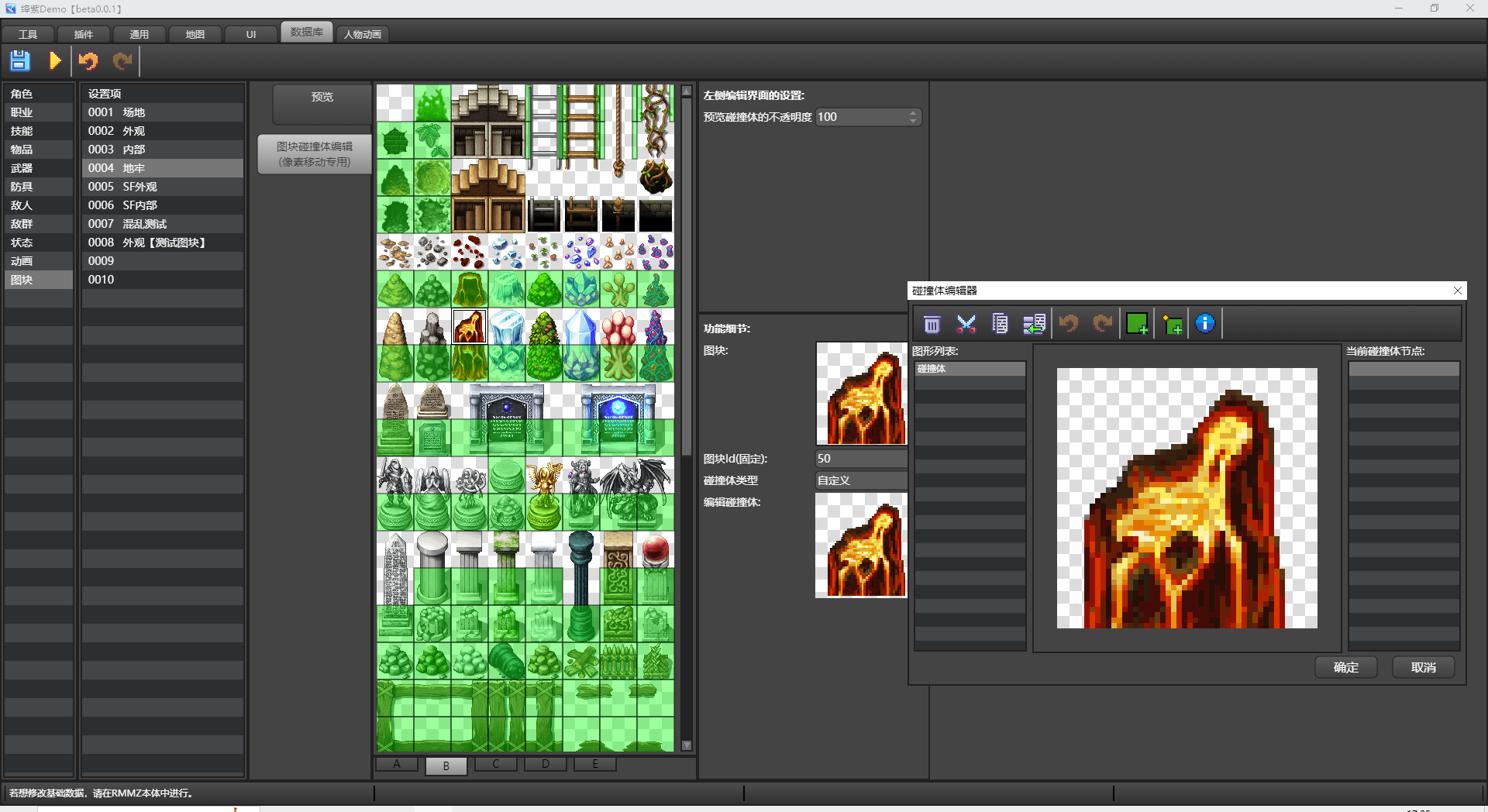The height and width of the screenshot is (812, 1488).
Task: Select 防具 in the database category list
Action: point(39,187)
